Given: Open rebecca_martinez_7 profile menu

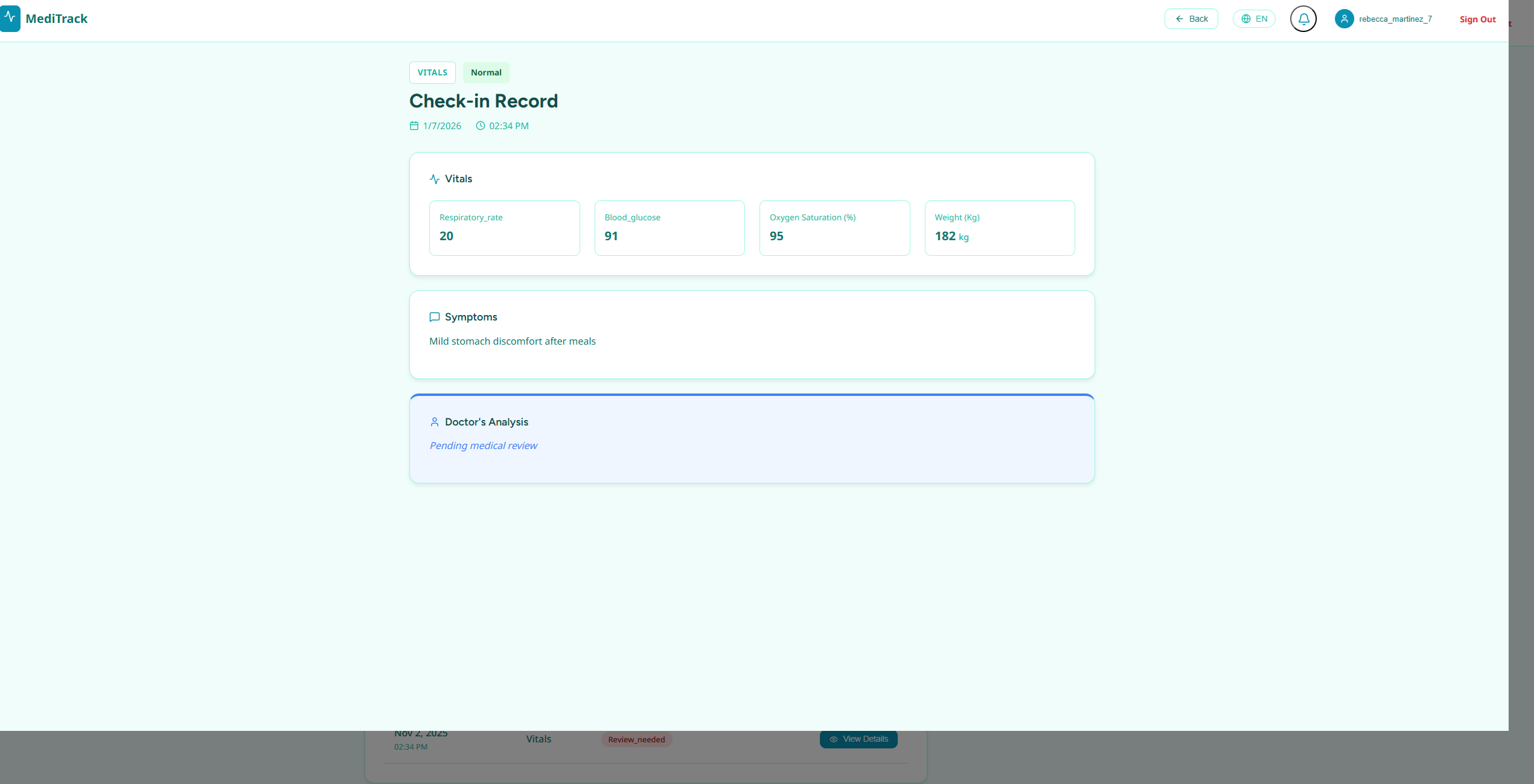Looking at the screenshot, I should [1395, 19].
